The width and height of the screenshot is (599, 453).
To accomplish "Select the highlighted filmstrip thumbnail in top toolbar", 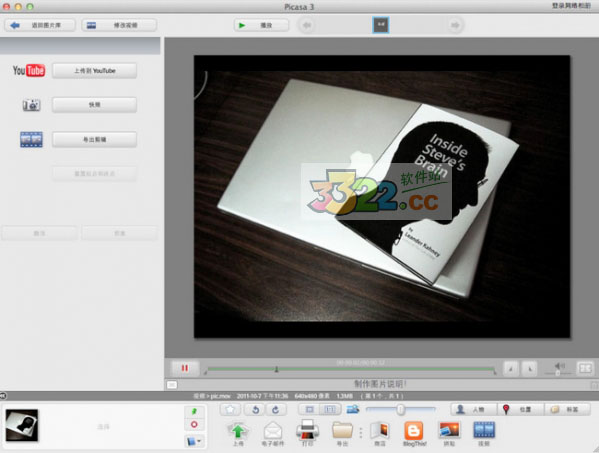I will (381, 25).
